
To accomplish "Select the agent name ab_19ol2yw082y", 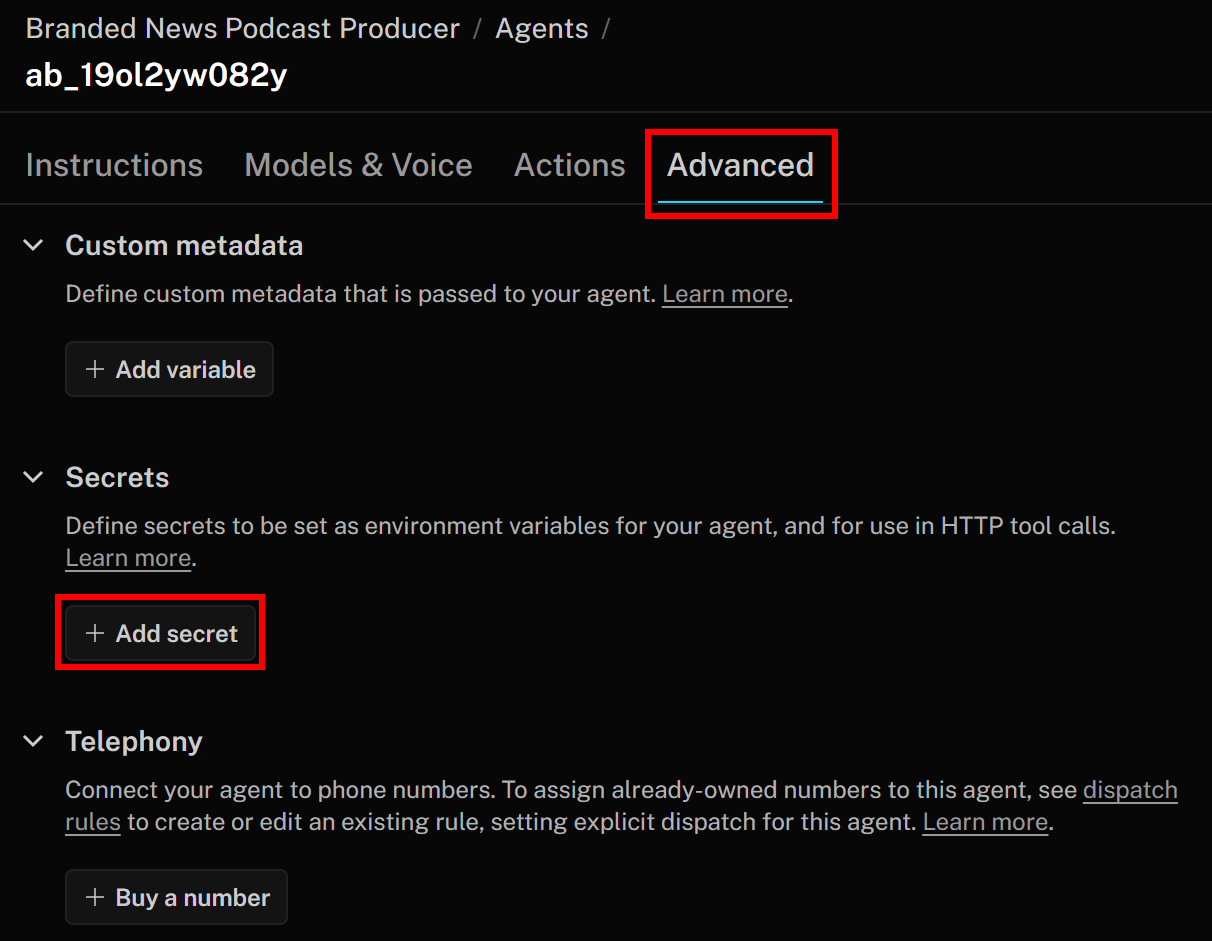I will coord(155,74).
